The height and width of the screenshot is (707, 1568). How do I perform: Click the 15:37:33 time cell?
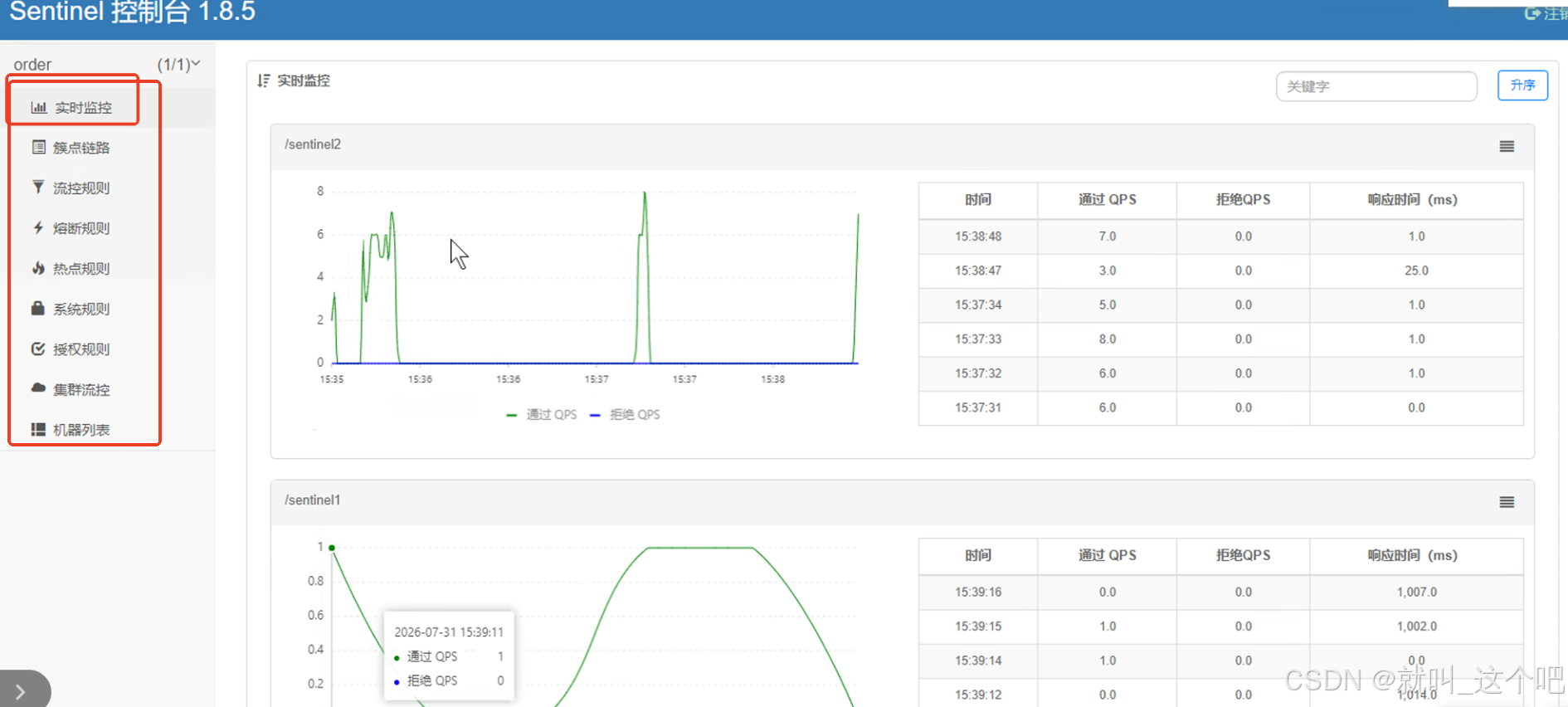point(978,339)
